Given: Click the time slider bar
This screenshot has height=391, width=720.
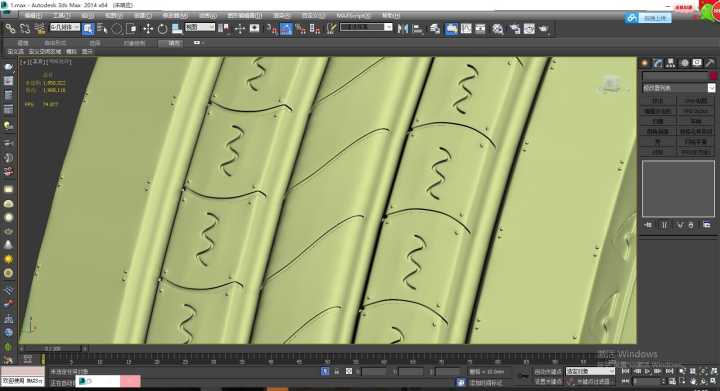Looking at the screenshot, I should point(53,349).
